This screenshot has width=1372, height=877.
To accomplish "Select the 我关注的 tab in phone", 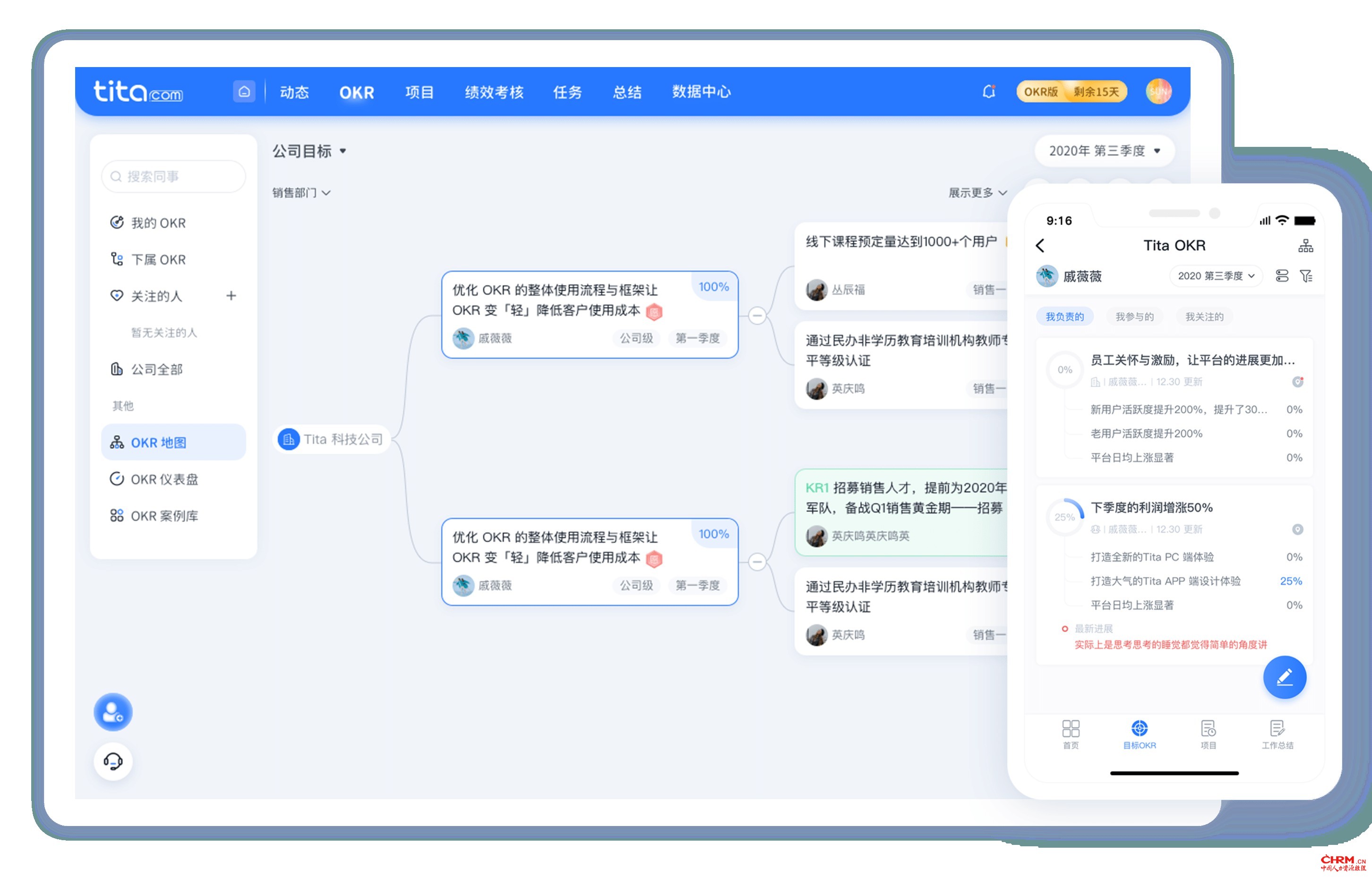I will tap(1204, 316).
